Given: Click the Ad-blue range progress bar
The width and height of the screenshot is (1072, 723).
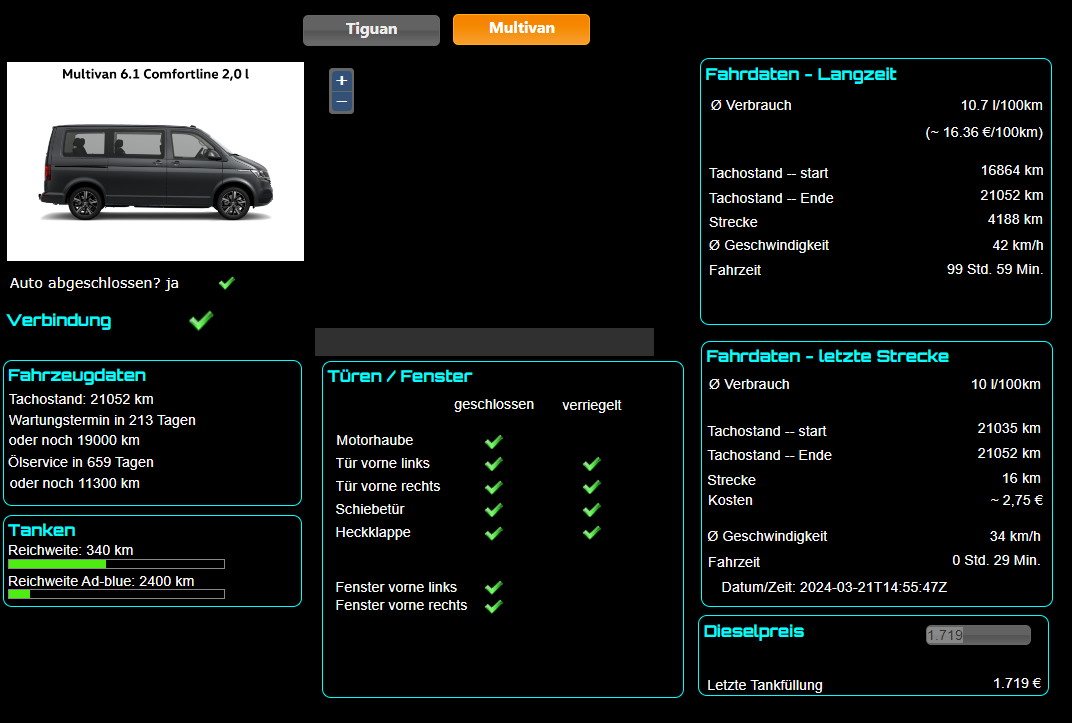Looking at the screenshot, I should click(x=116, y=594).
